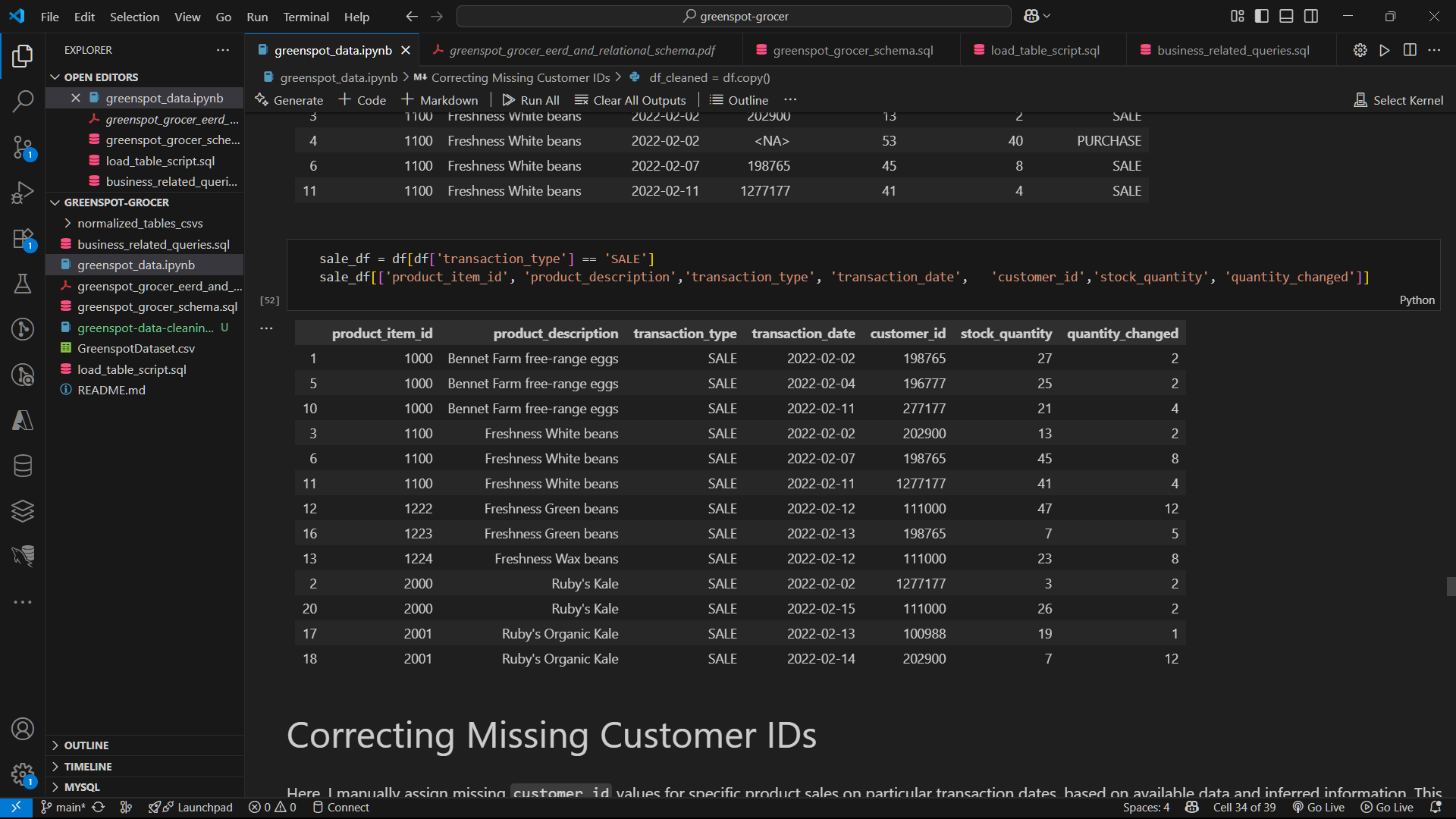Open GreenspotDataset.csv in explorer
The width and height of the screenshot is (1456, 819).
136,348
